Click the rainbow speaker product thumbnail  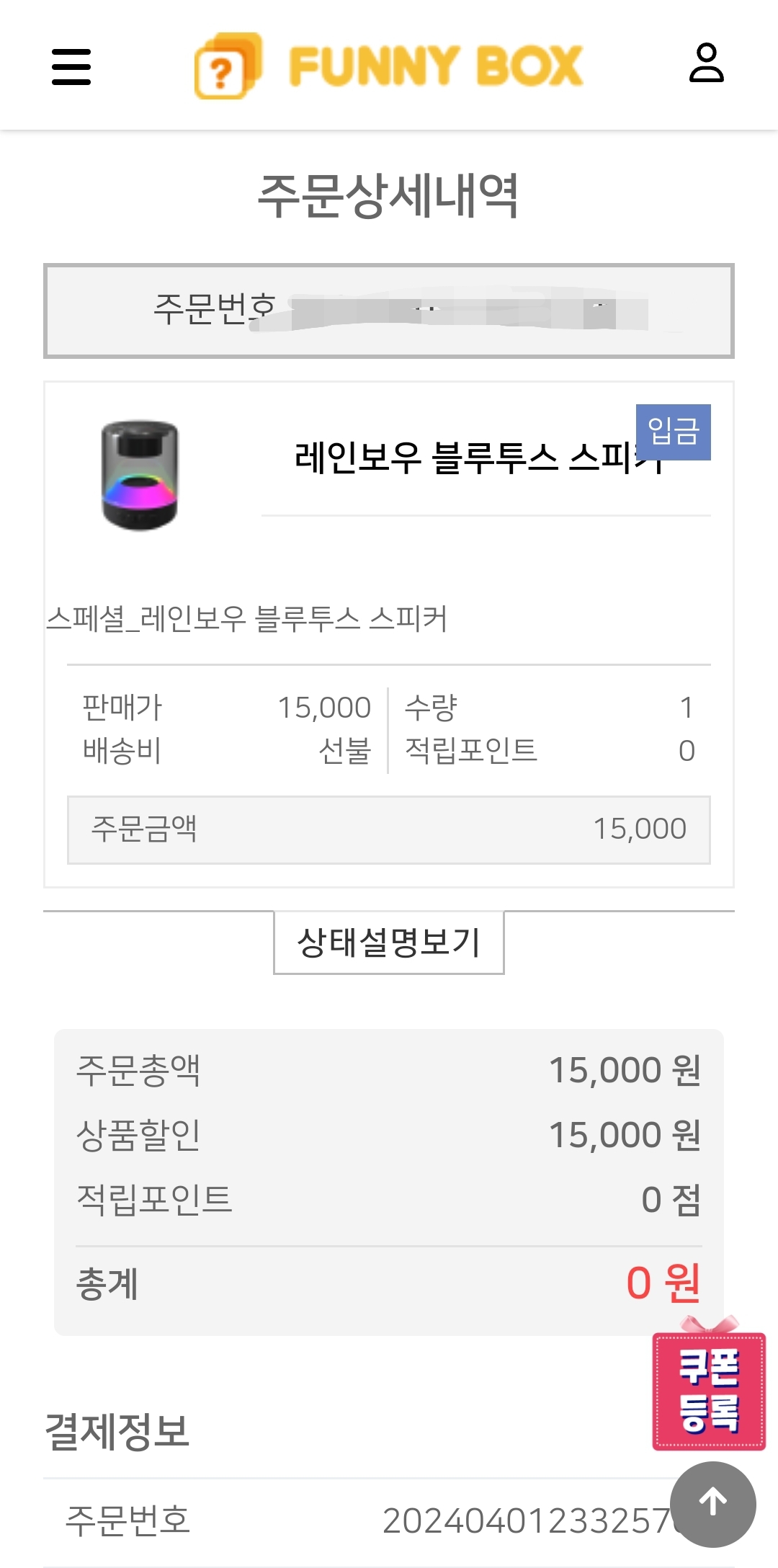(140, 476)
